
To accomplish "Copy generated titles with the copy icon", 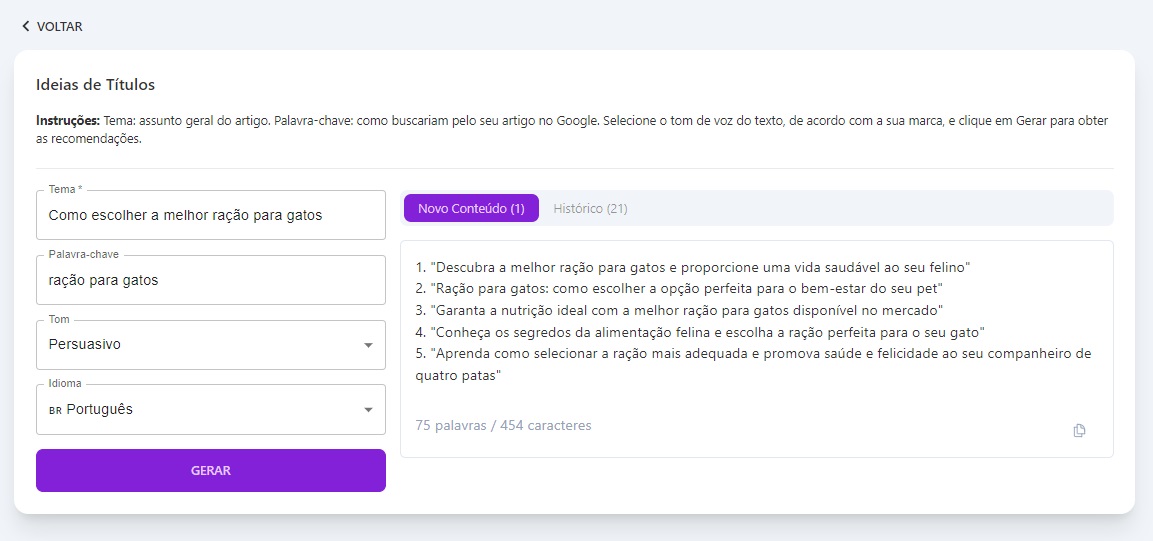I will [x=1079, y=431].
